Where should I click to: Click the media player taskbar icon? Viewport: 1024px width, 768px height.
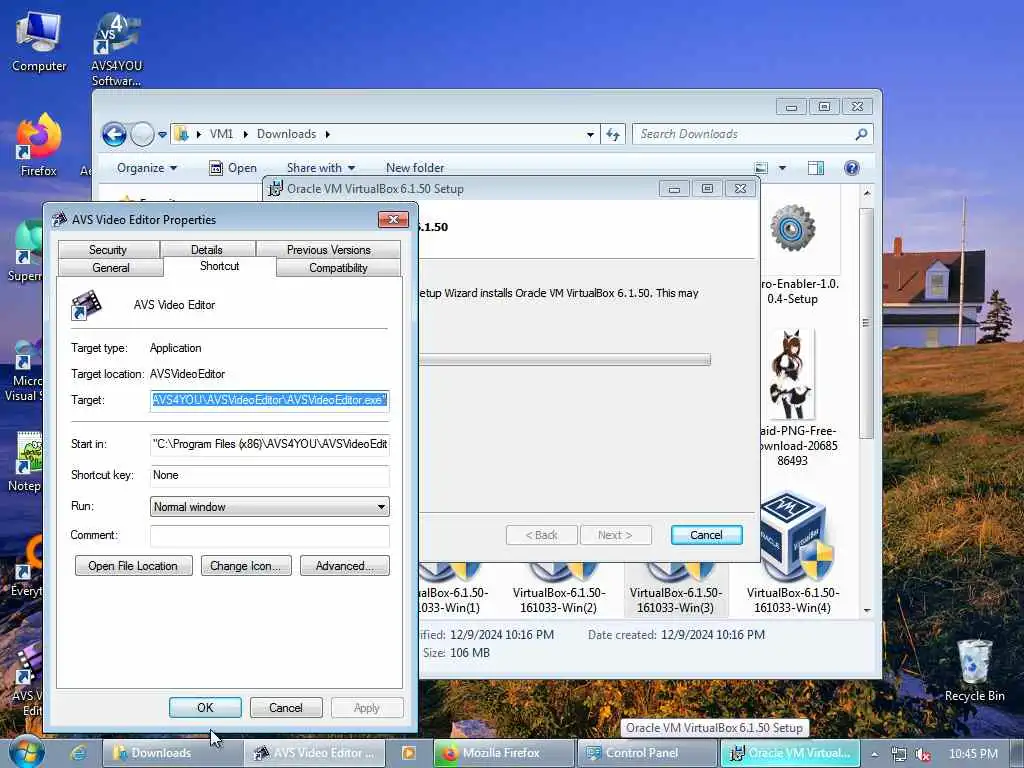point(409,753)
